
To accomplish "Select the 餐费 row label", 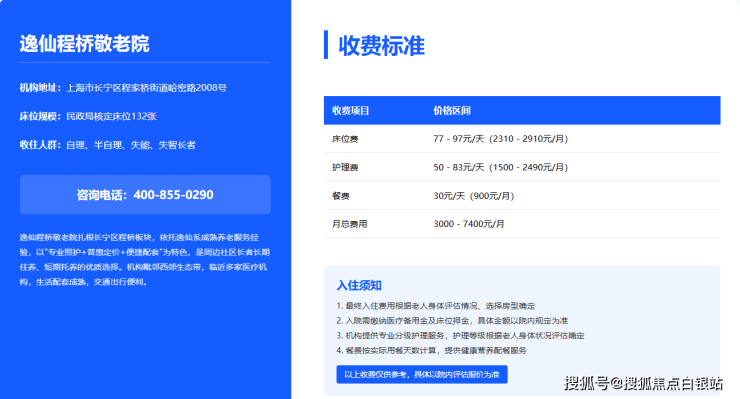I will (341, 195).
